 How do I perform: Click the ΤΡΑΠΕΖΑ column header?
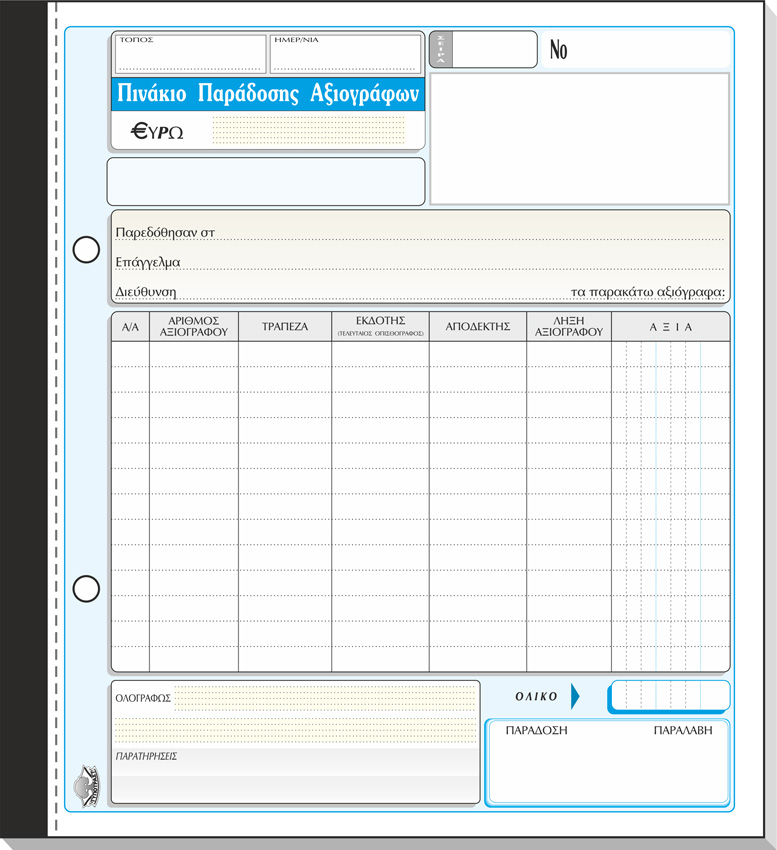click(285, 327)
